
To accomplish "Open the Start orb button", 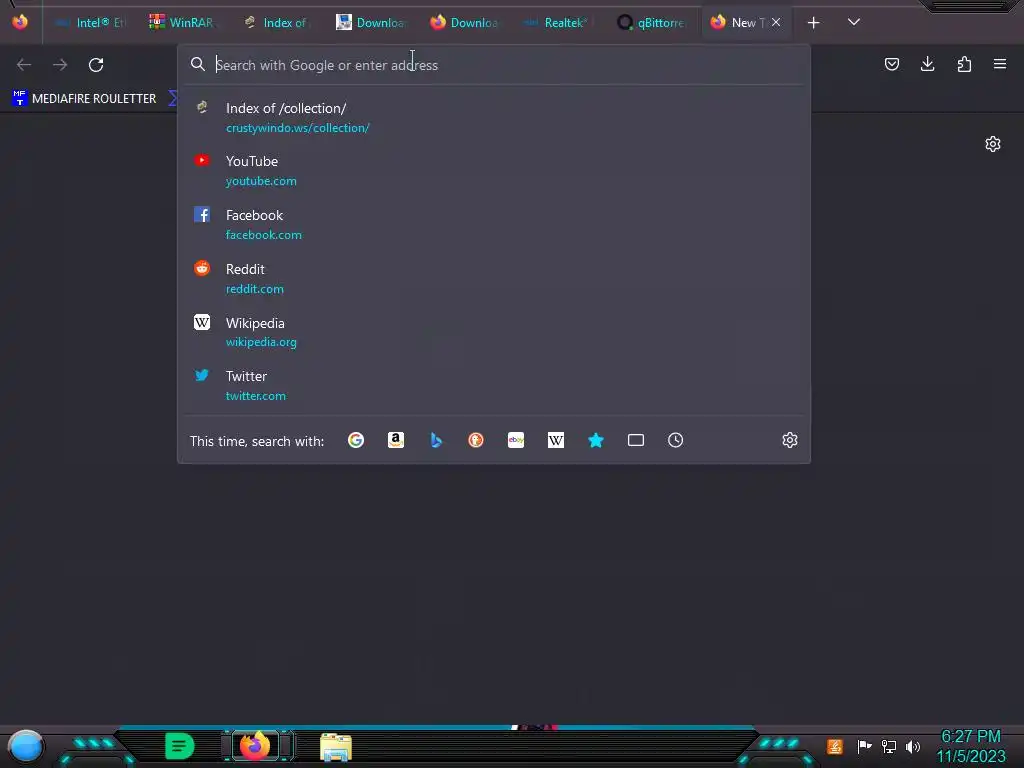I will pyautogui.click(x=25, y=746).
